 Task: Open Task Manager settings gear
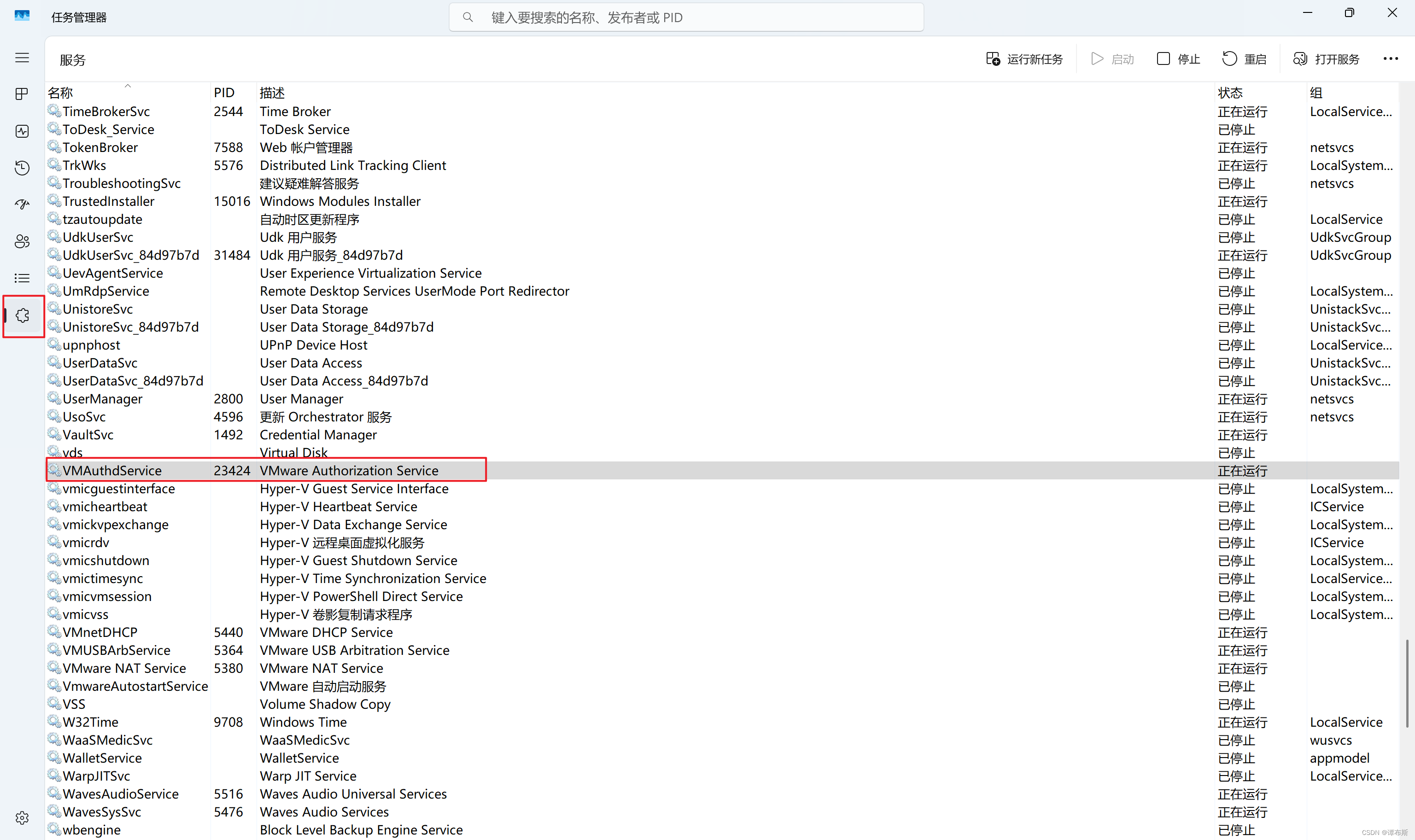22,818
